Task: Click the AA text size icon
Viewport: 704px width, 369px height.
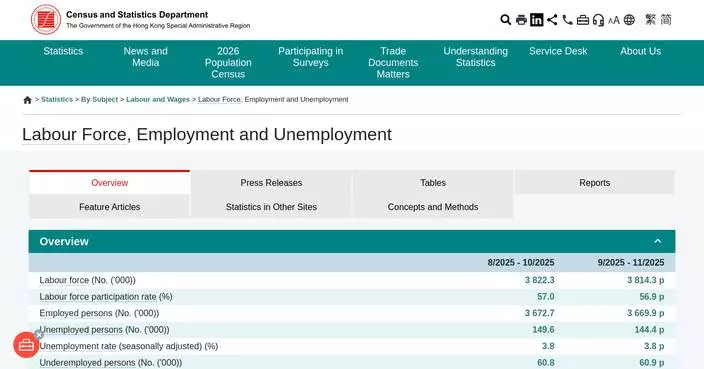Action: (x=614, y=20)
